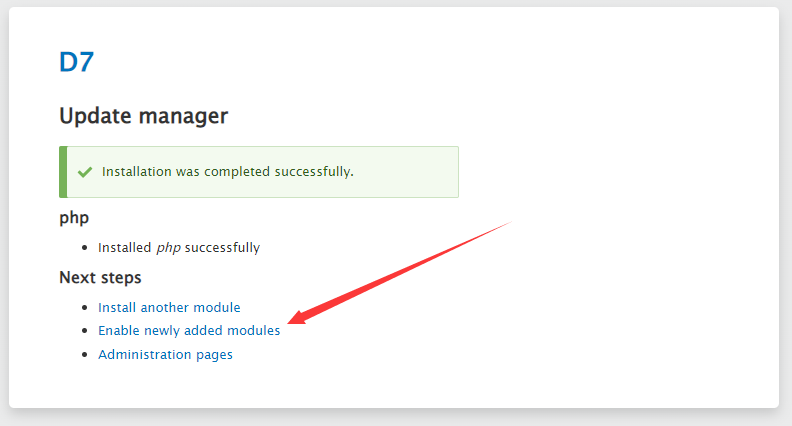Image resolution: width=792 pixels, height=426 pixels.
Task: Click the php section heading
Action: pos(74,218)
